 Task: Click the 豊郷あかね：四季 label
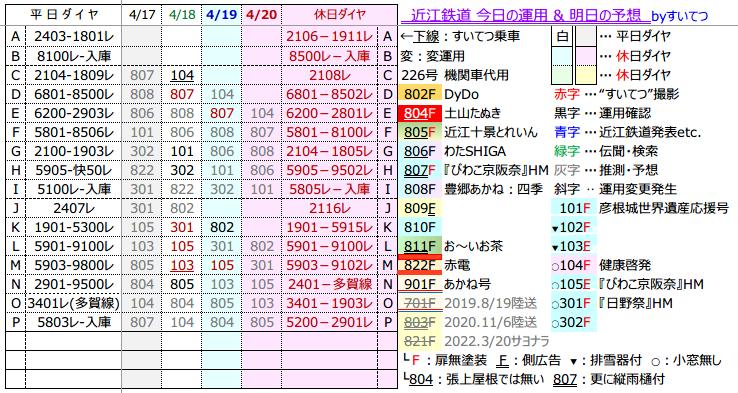tap(493, 189)
